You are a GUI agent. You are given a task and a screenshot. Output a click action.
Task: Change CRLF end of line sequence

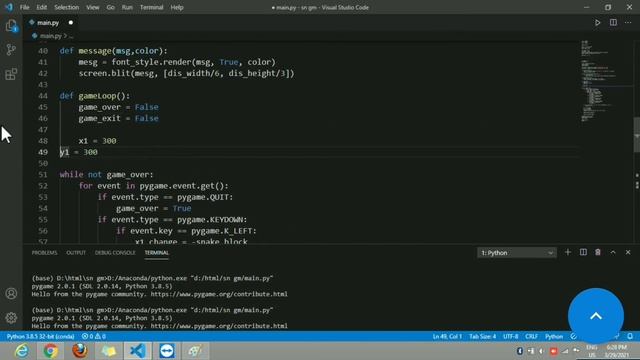pos(531,336)
